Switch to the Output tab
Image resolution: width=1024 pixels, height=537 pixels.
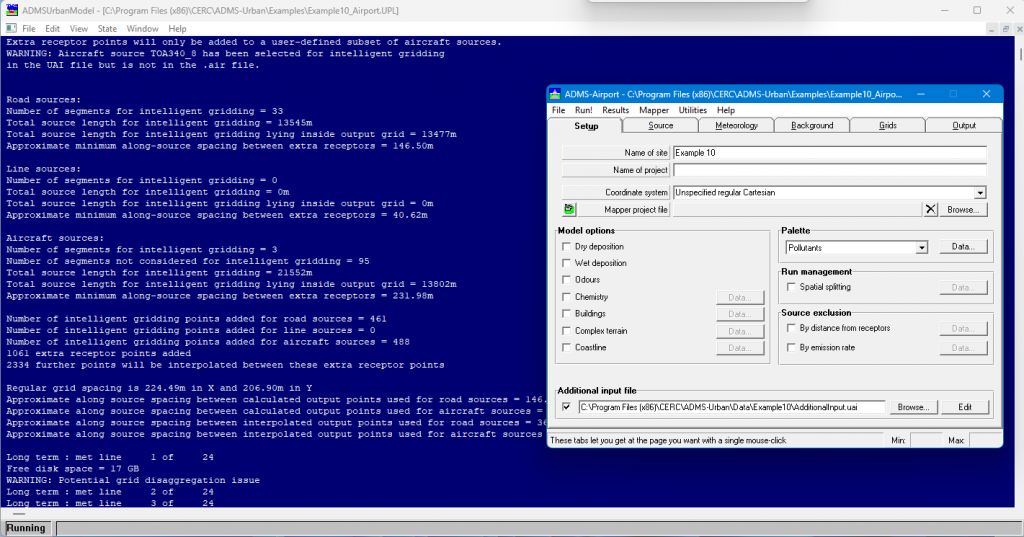pos(964,125)
